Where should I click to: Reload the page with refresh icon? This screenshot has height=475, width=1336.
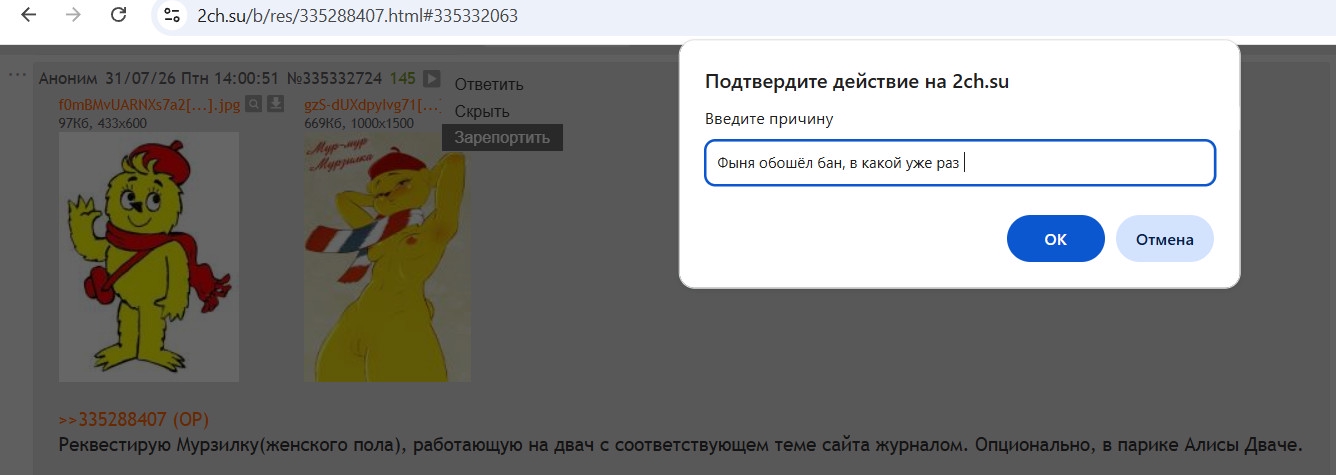(x=118, y=16)
